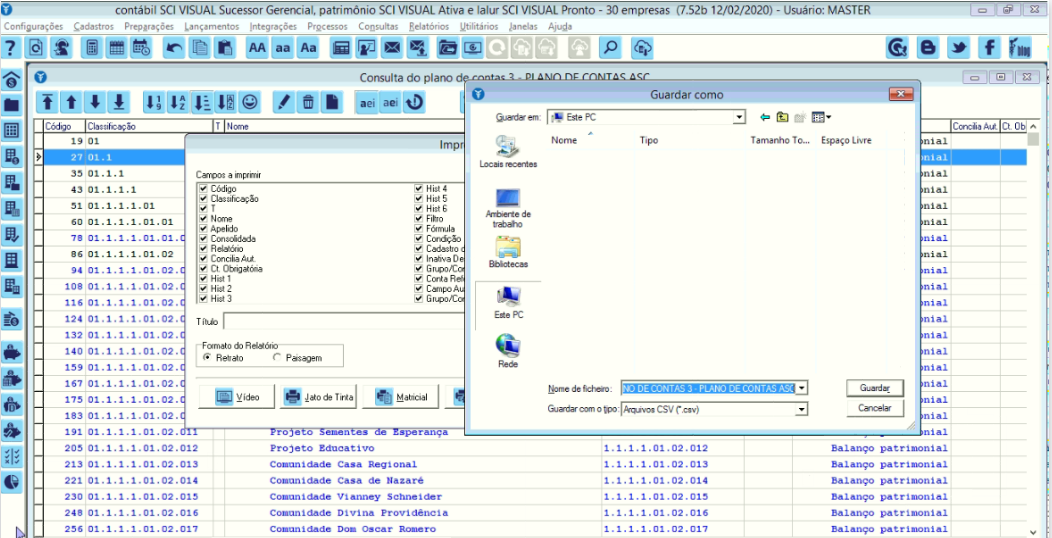Expand the 'Nome de ficheiro' dropdown arrow
Viewport: 1052px width, 538px height.
click(x=801, y=388)
